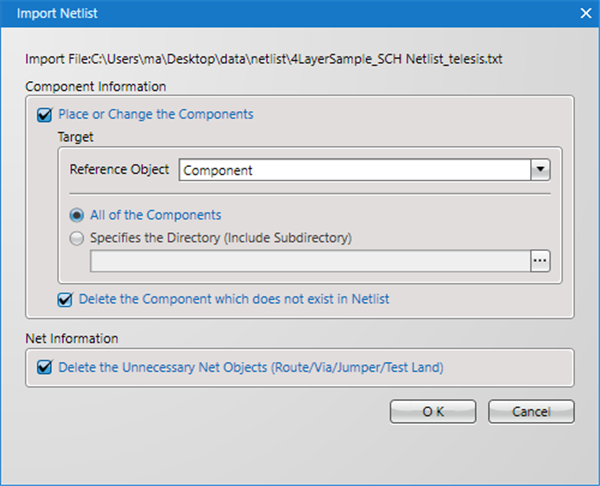The width and height of the screenshot is (600, 486).
Task: Click the Reference Object label
Action: [x=120, y=170]
